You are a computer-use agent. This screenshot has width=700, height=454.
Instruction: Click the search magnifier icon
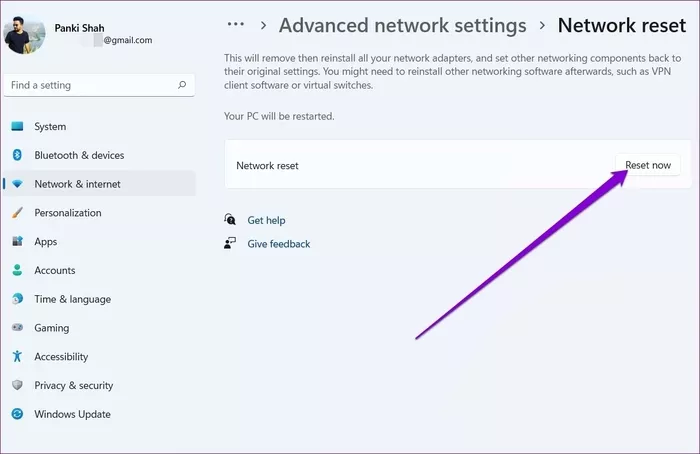[x=182, y=85]
